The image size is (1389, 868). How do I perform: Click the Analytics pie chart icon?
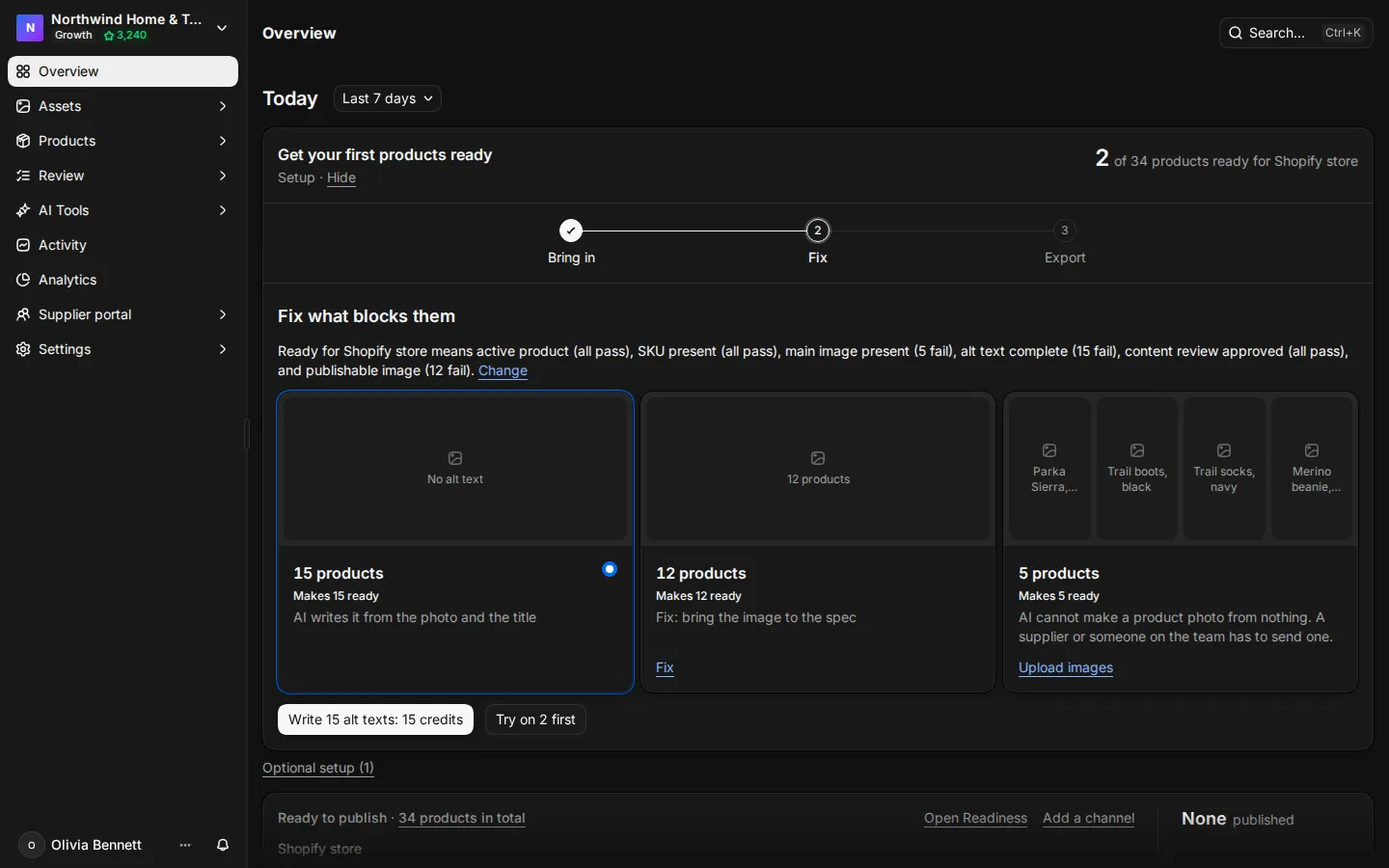23,280
